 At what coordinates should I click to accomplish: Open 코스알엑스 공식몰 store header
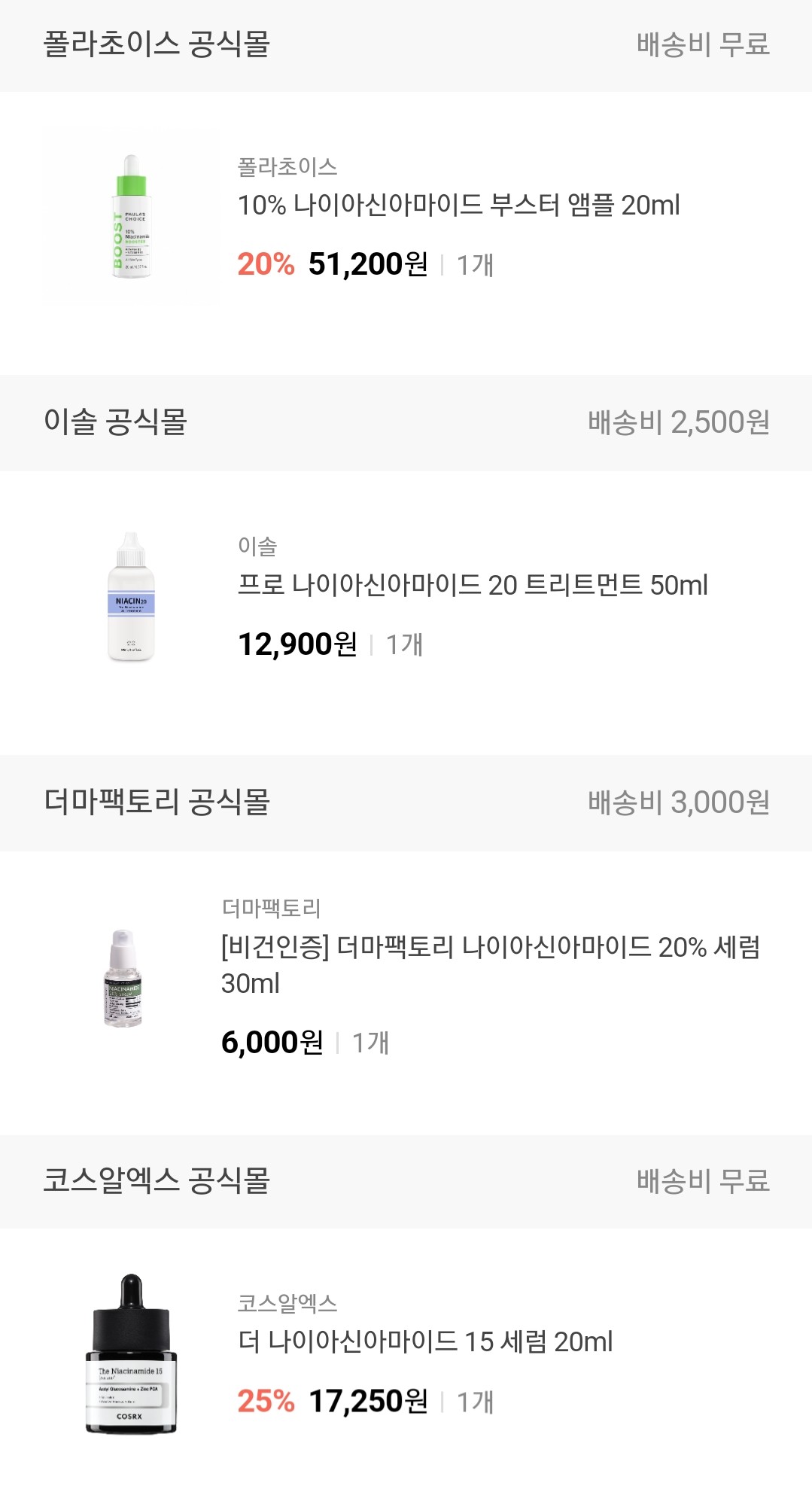(x=157, y=1180)
